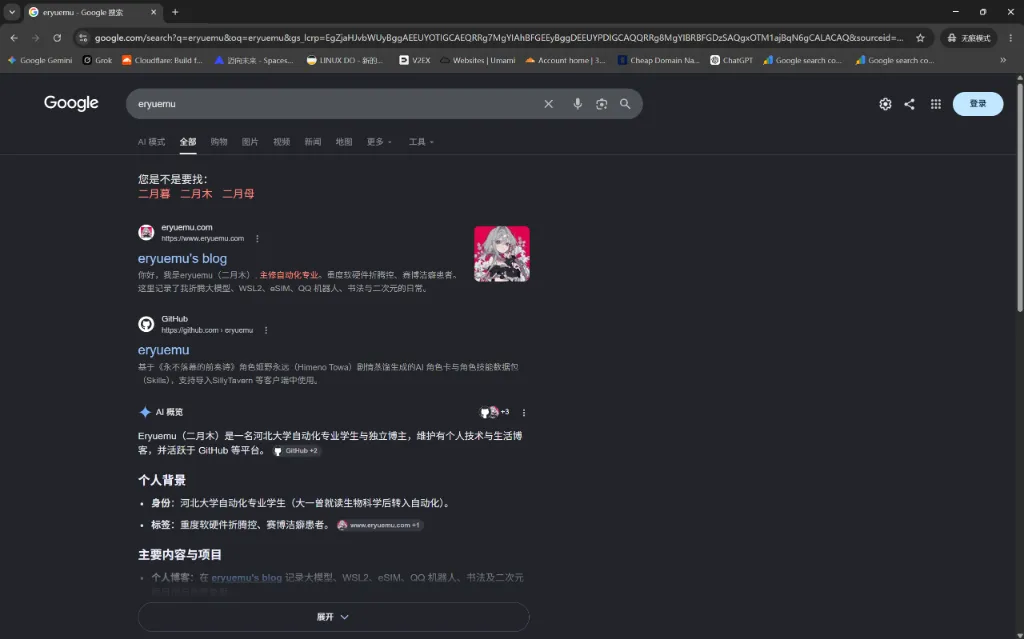Select the 视频 tab
The width and height of the screenshot is (1024, 639).
(x=281, y=142)
